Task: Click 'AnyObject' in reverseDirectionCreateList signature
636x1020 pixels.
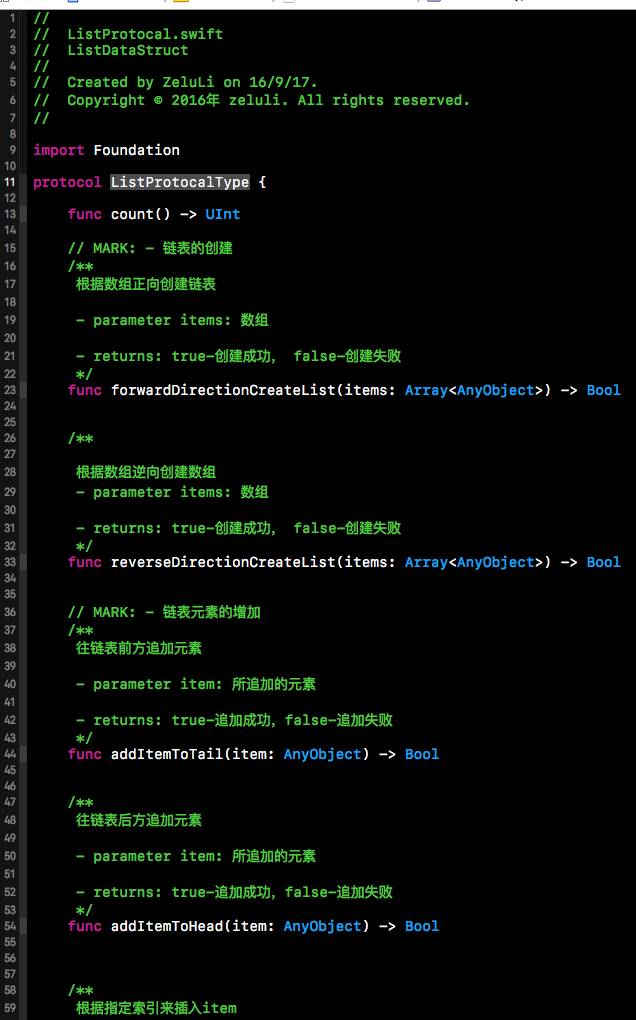Action: 496,562
